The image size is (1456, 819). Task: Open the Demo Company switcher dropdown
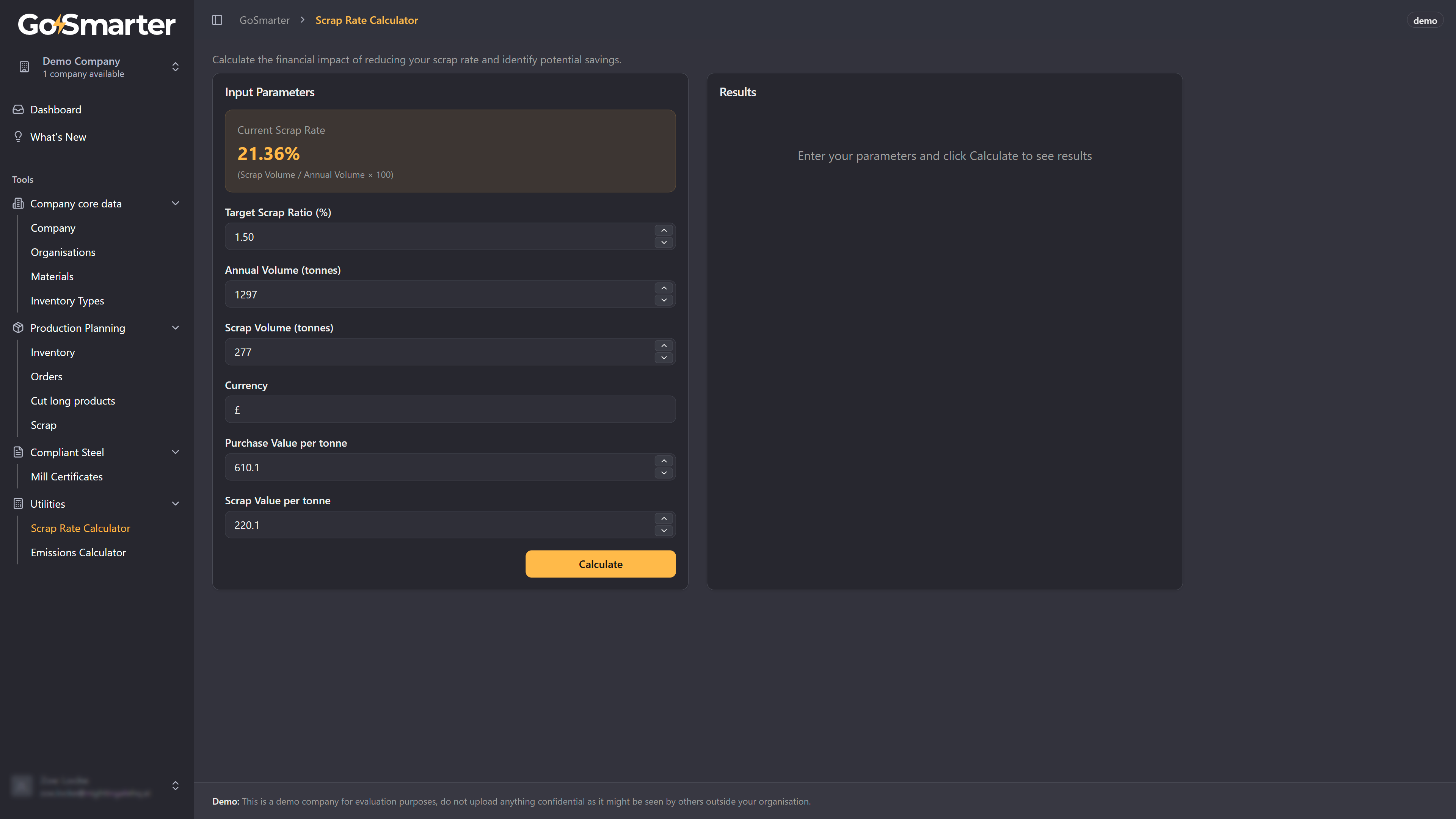[x=175, y=67]
